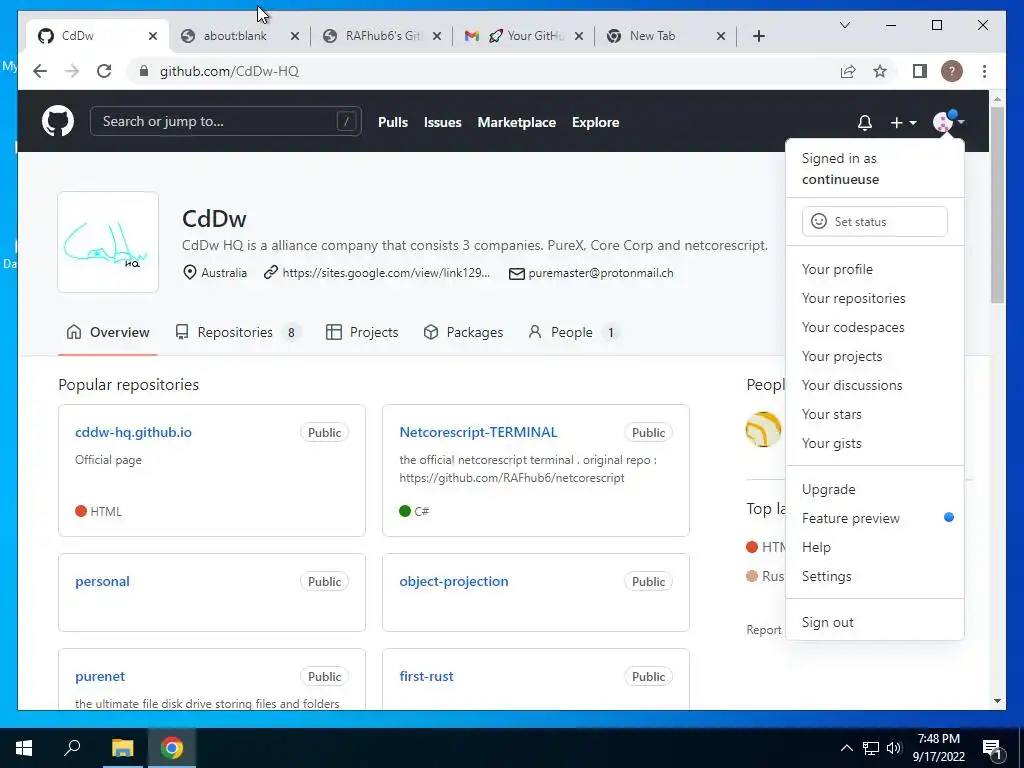Click the CdDw organization logo

(x=108, y=242)
